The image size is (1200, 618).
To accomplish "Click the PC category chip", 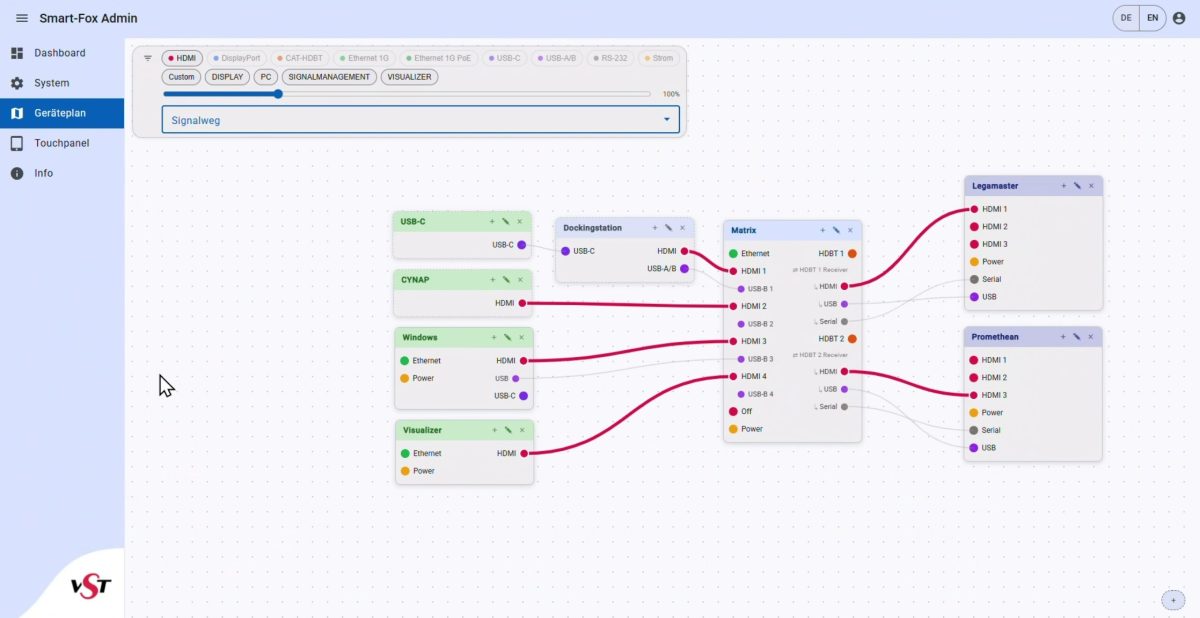I will coord(265,77).
